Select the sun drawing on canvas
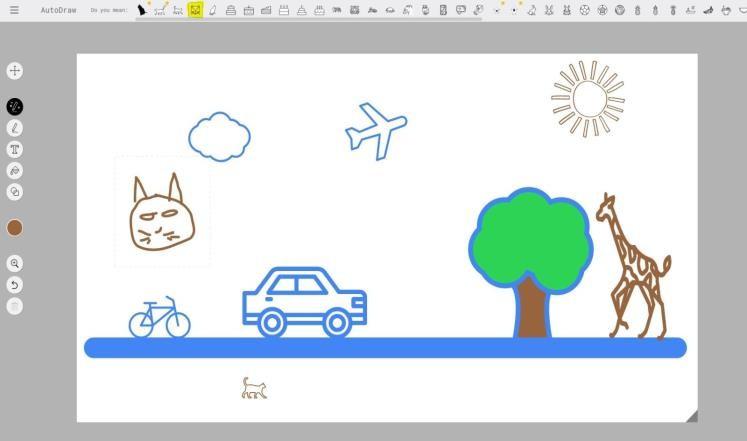747x441 pixels. pos(588,98)
